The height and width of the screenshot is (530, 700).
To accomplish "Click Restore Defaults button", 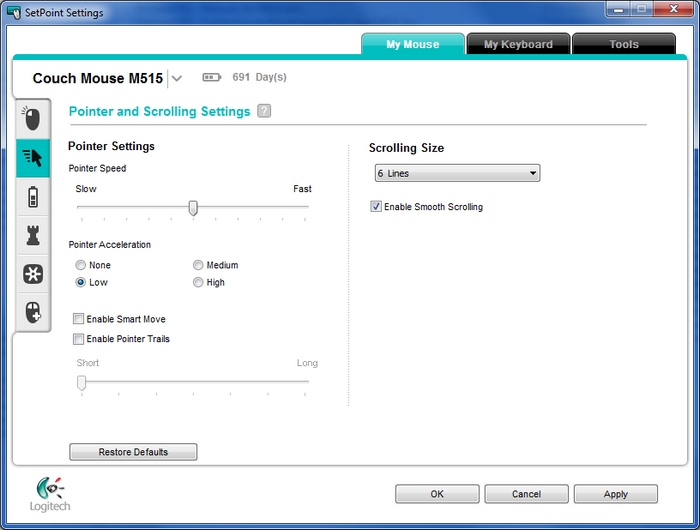I will click(x=133, y=452).
